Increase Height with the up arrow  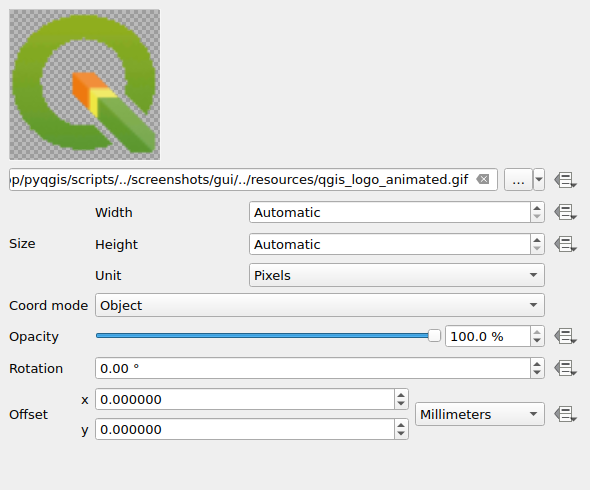[537, 239]
